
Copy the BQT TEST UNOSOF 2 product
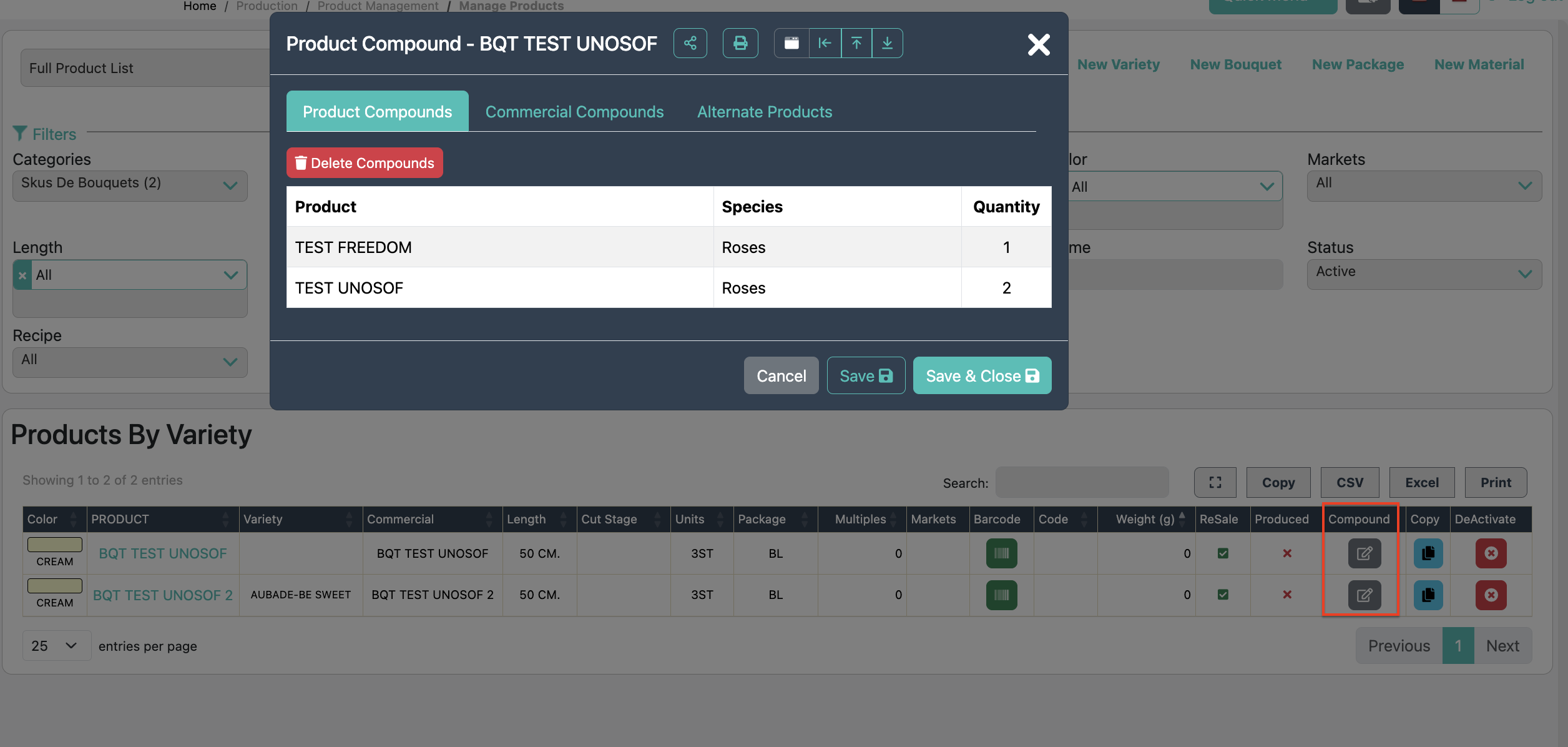1428,595
